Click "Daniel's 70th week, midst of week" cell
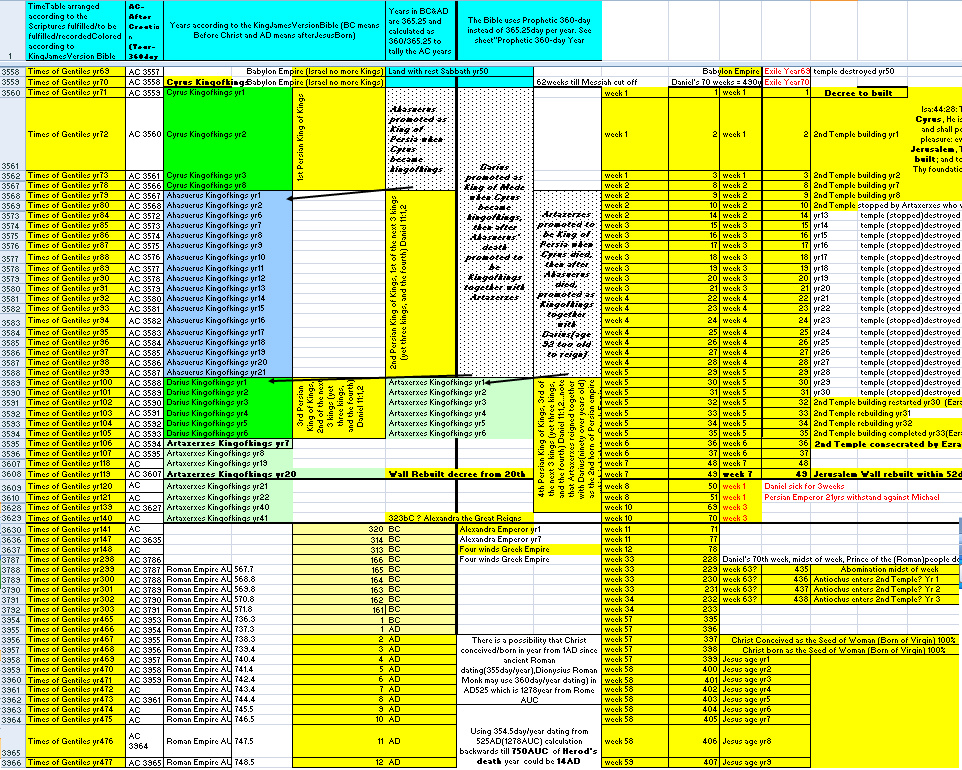The width and height of the screenshot is (962, 770). [841, 559]
